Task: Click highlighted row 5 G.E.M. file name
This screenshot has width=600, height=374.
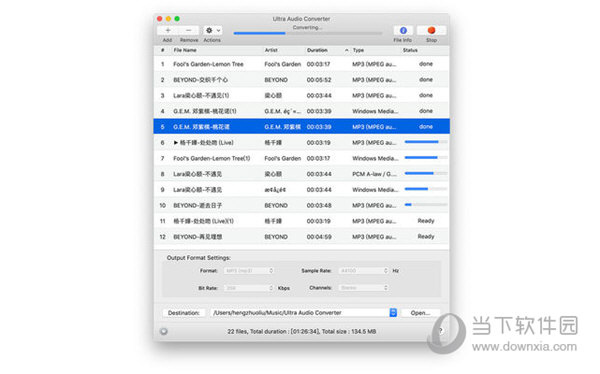Action: tap(201, 127)
